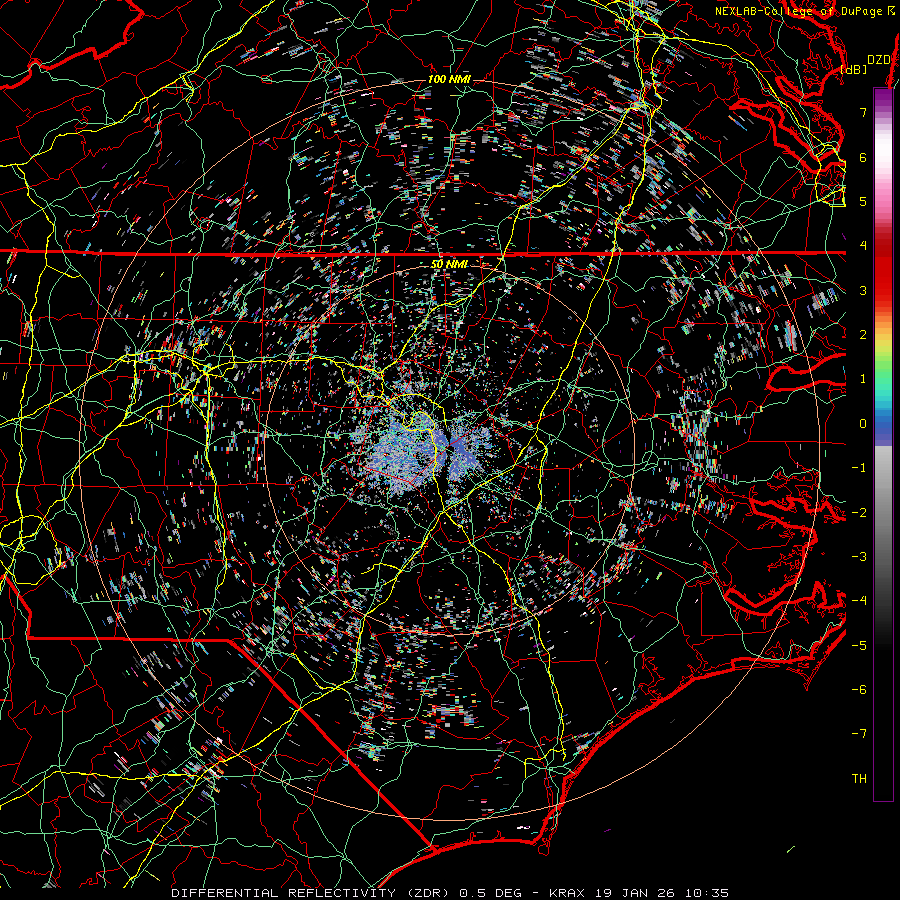Click the '3' value on the color scale
This screenshot has height=900, width=900.
(x=863, y=290)
